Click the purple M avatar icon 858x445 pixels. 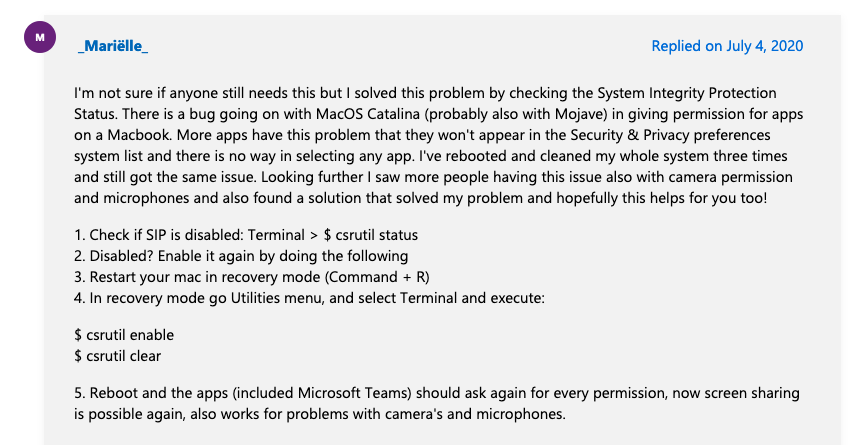click(x=39, y=38)
